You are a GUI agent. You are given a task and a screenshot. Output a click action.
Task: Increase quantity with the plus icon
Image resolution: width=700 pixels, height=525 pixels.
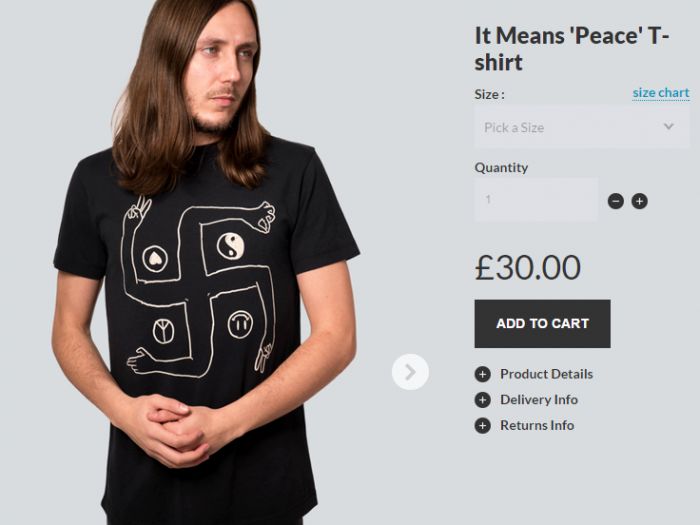[640, 201]
